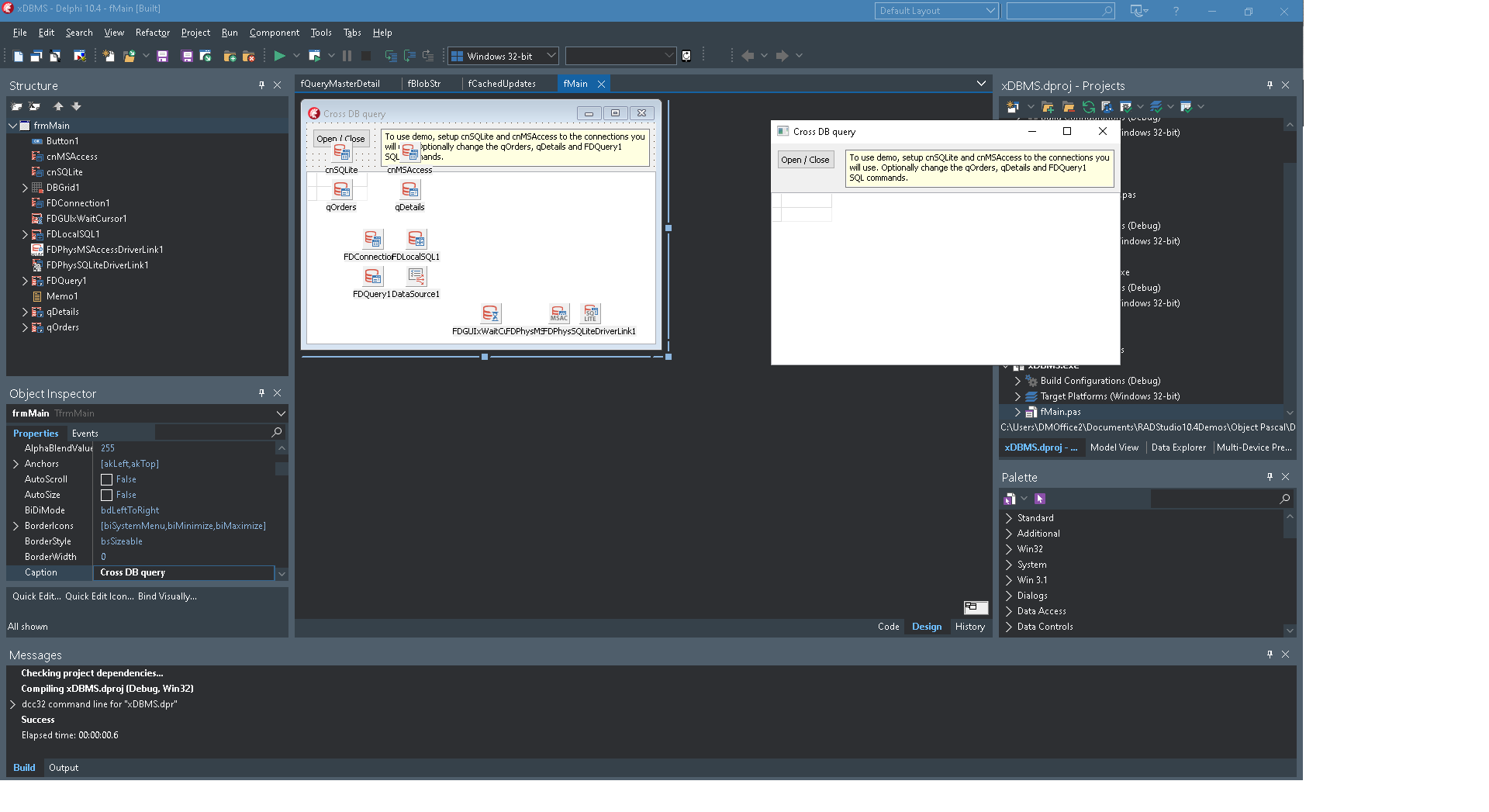Click add-folder icon in Projects panel toolbar
The width and height of the screenshot is (1489, 812).
click(1048, 107)
